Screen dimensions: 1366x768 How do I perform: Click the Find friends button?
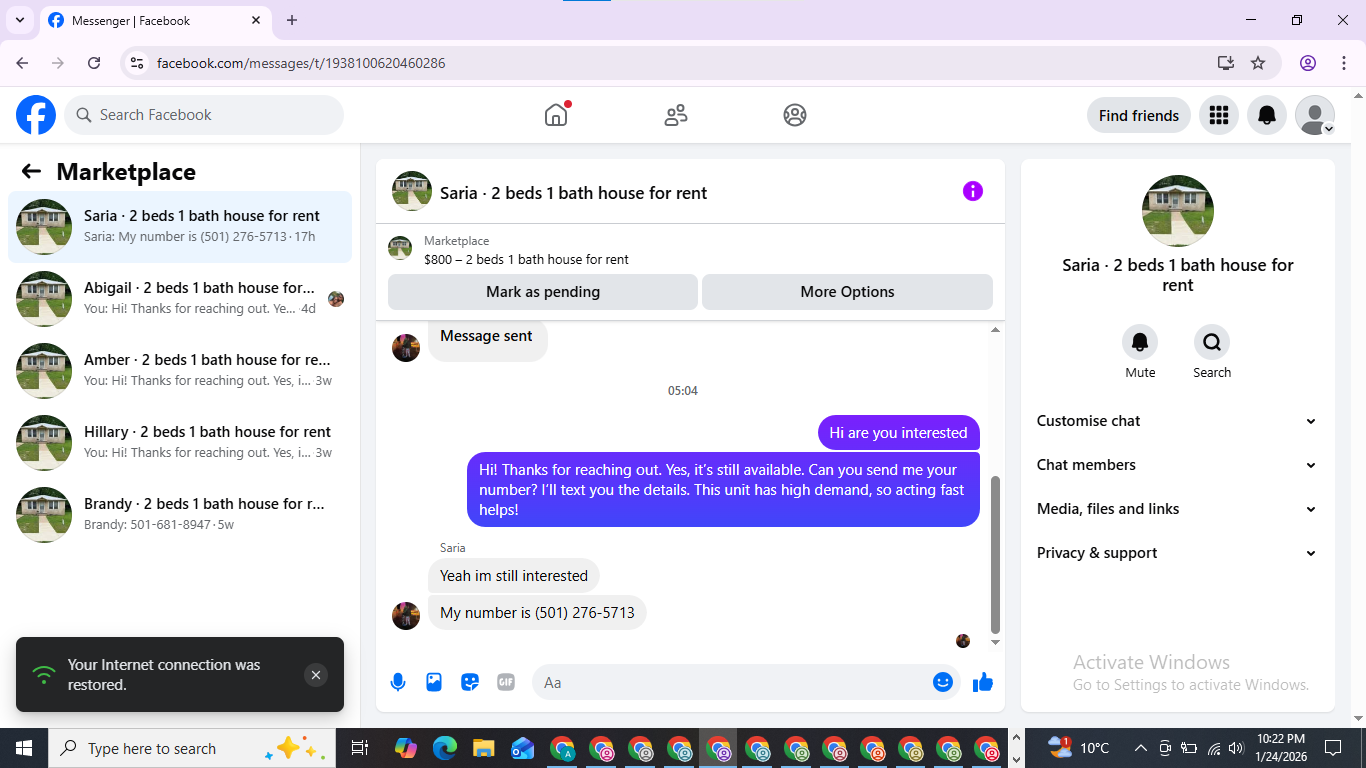click(1139, 115)
